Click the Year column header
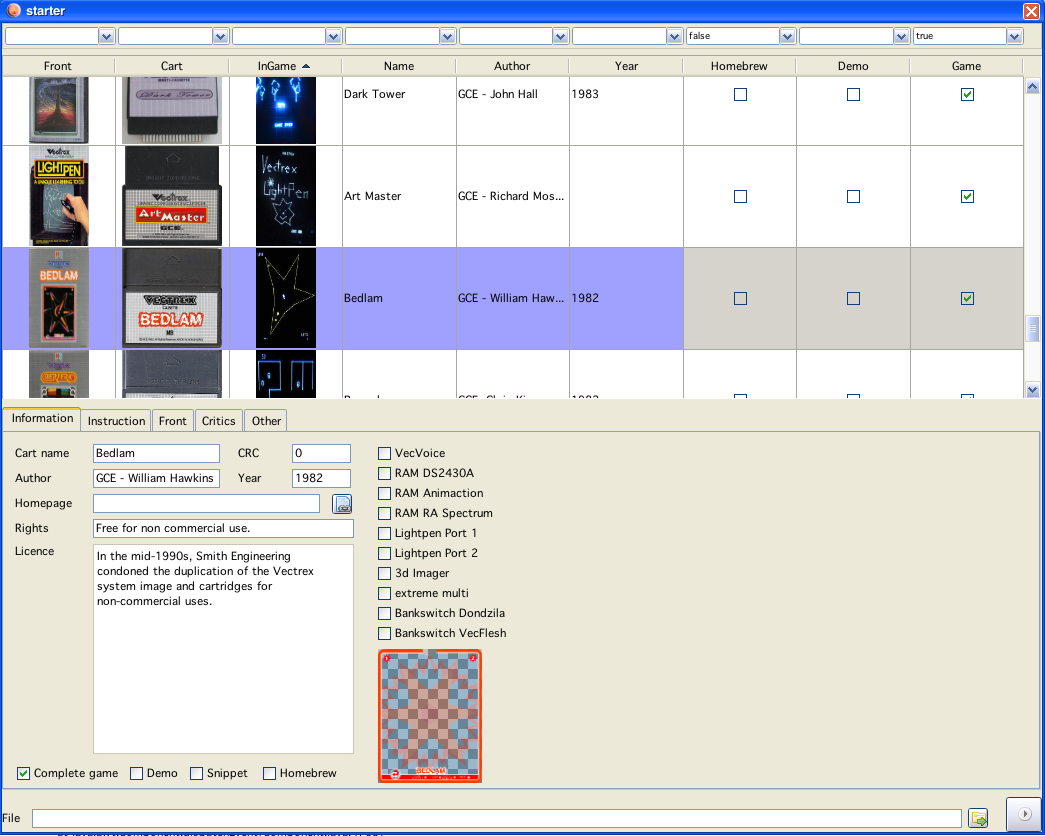 click(x=626, y=66)
